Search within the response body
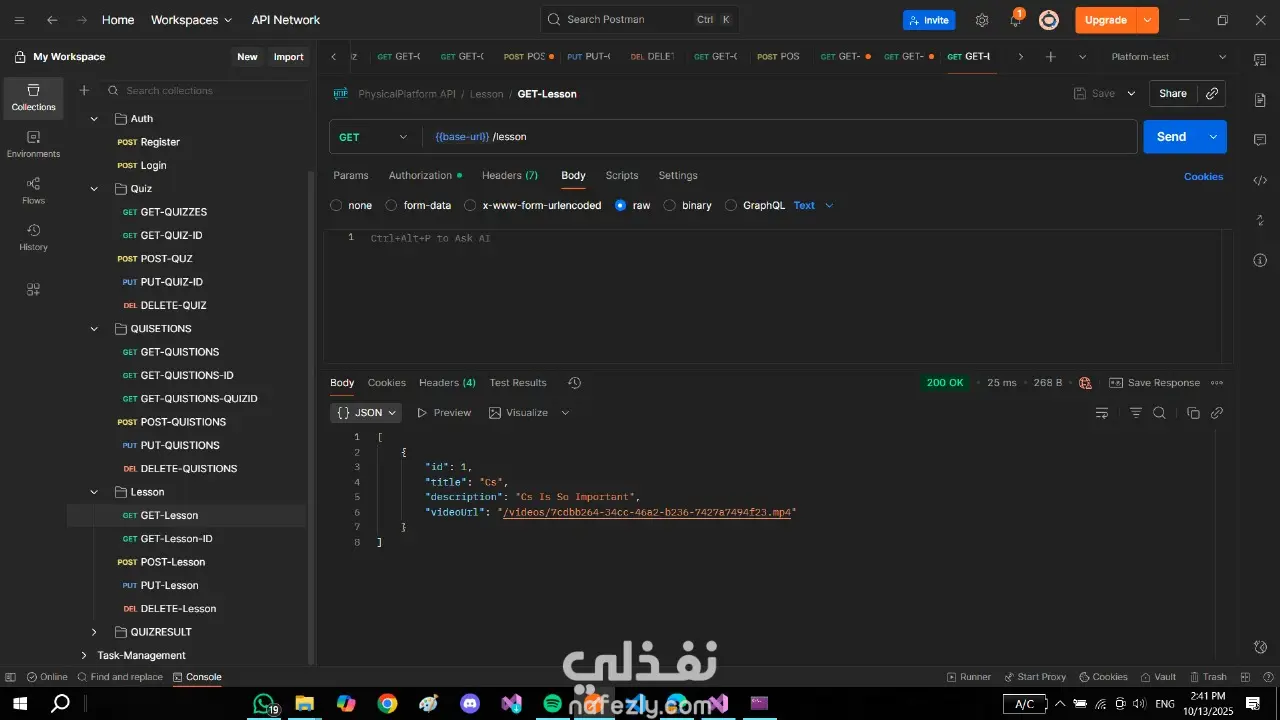This screenshot has width=1280, height=720. (1159, 413)
